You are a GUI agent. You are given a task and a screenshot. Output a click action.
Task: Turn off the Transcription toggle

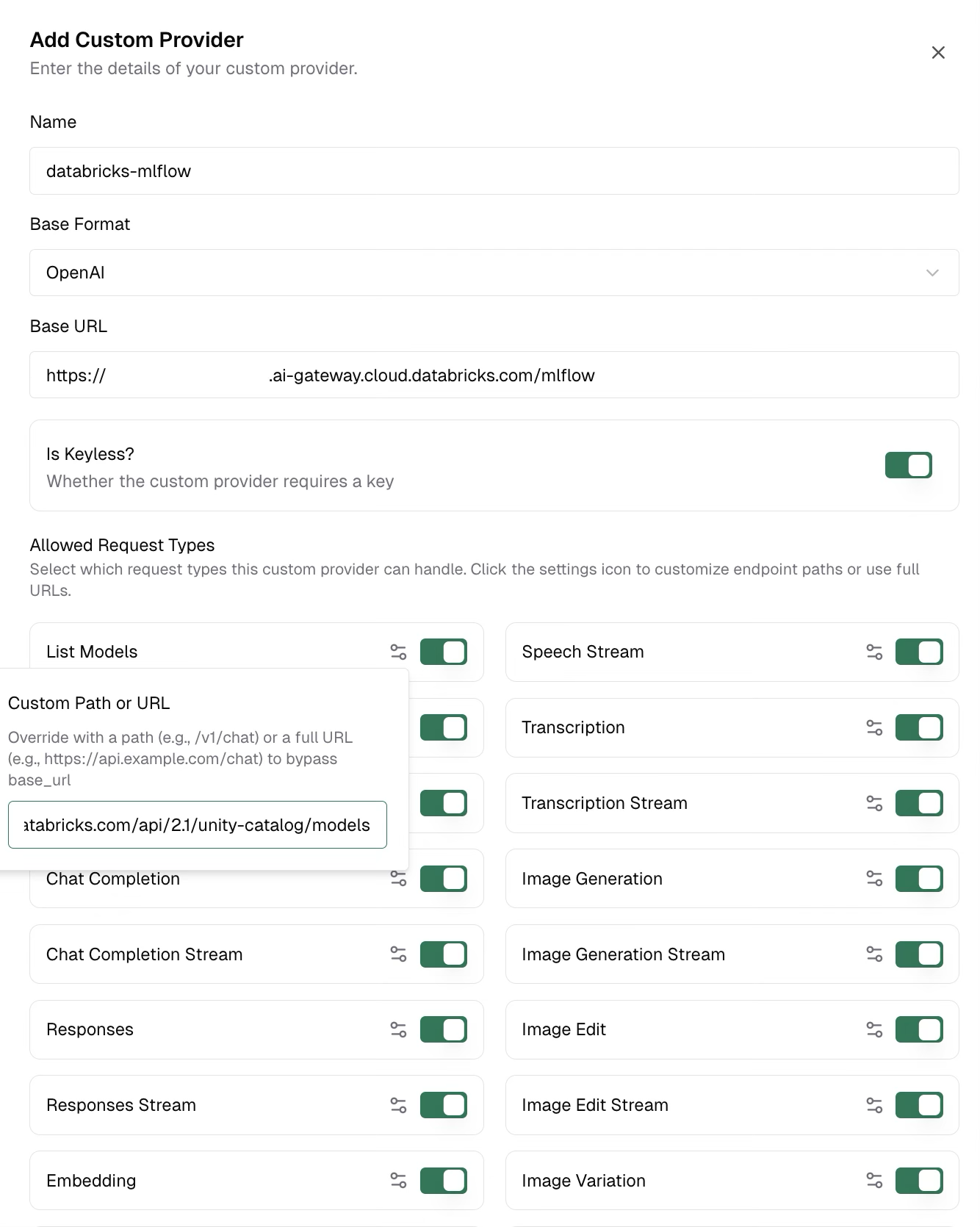[919, 727]
